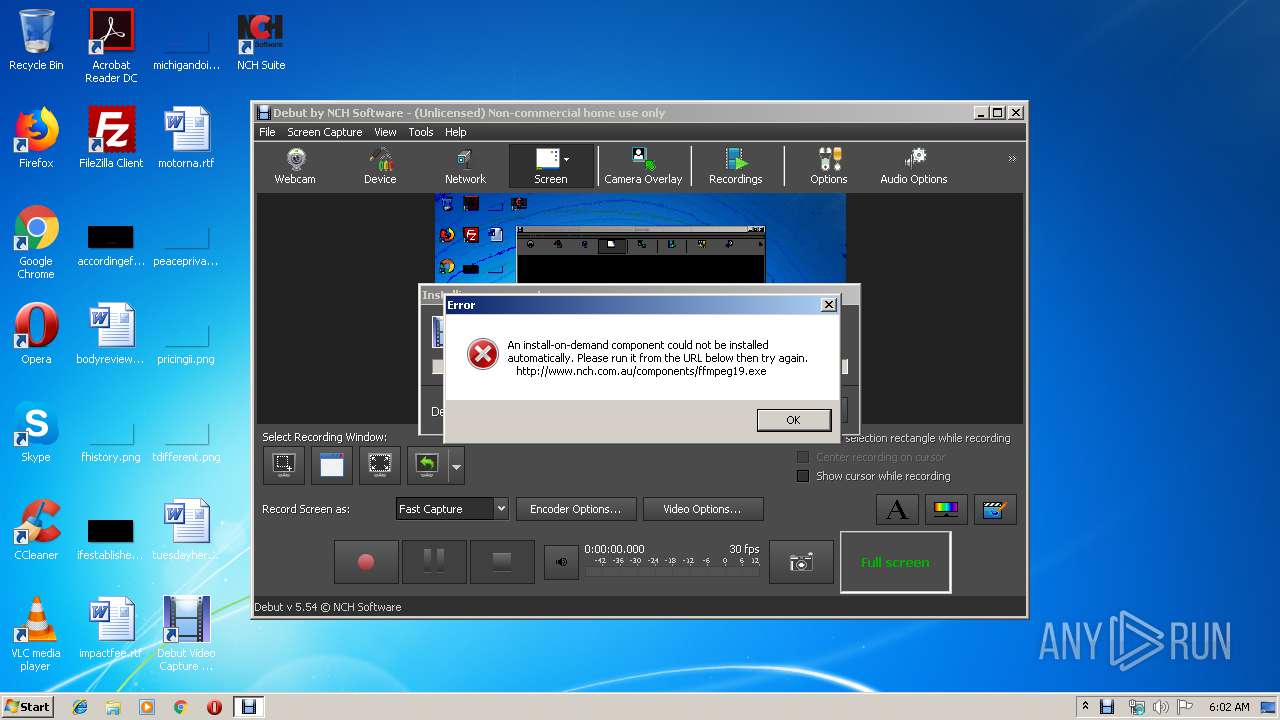Open the CCleaner desktop icon
This screenshot has width=1280, height=720.
(x=36, y=530)
